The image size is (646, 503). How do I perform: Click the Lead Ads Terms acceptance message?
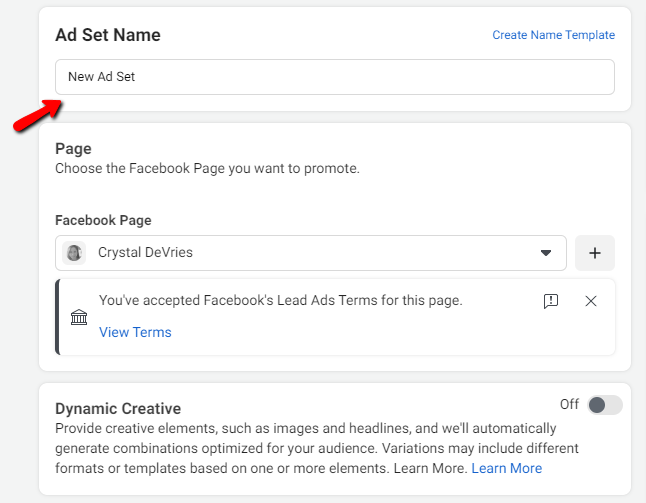tap(280, 300)
